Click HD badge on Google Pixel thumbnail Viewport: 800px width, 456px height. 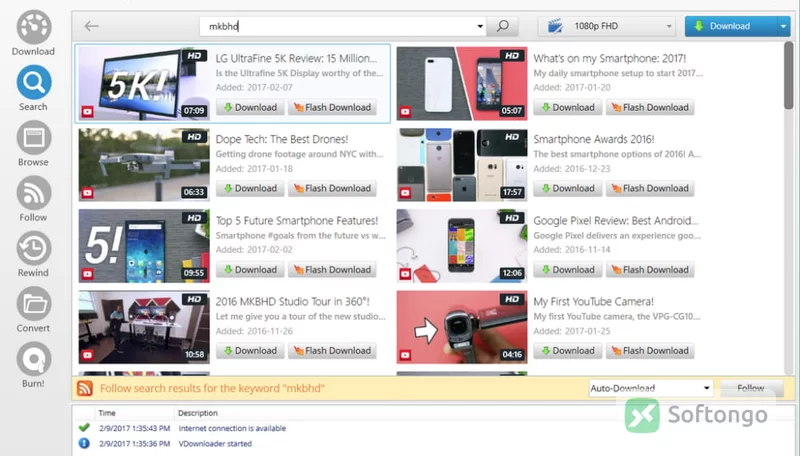coord(512,218)
